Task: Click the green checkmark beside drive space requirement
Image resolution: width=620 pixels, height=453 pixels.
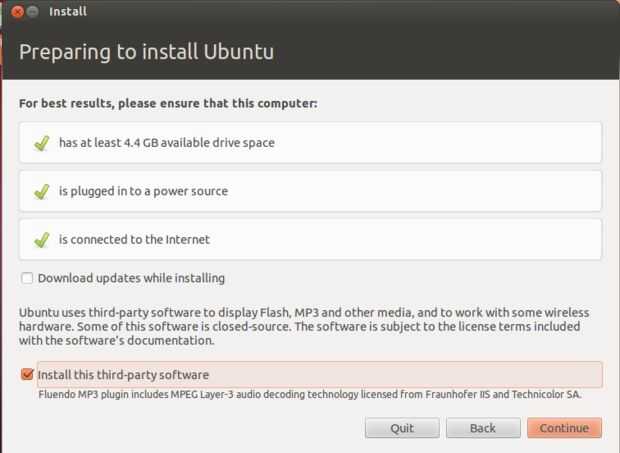Action: pyautogui.click(x=42, y=143)
